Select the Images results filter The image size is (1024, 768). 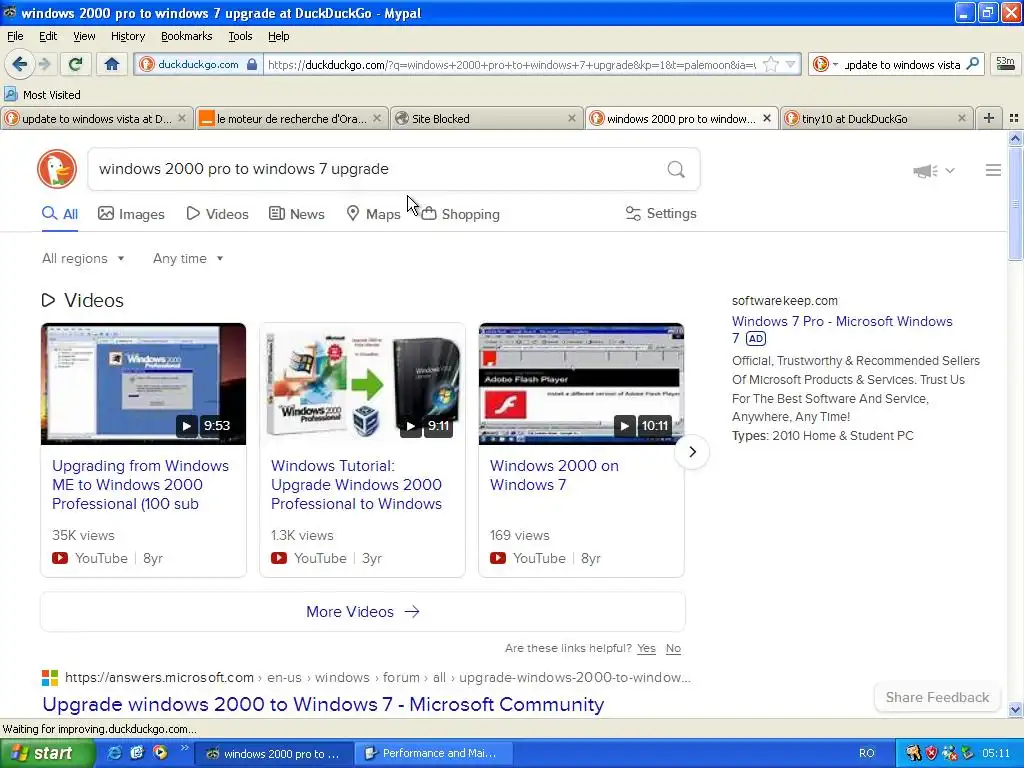coord(131,214)
